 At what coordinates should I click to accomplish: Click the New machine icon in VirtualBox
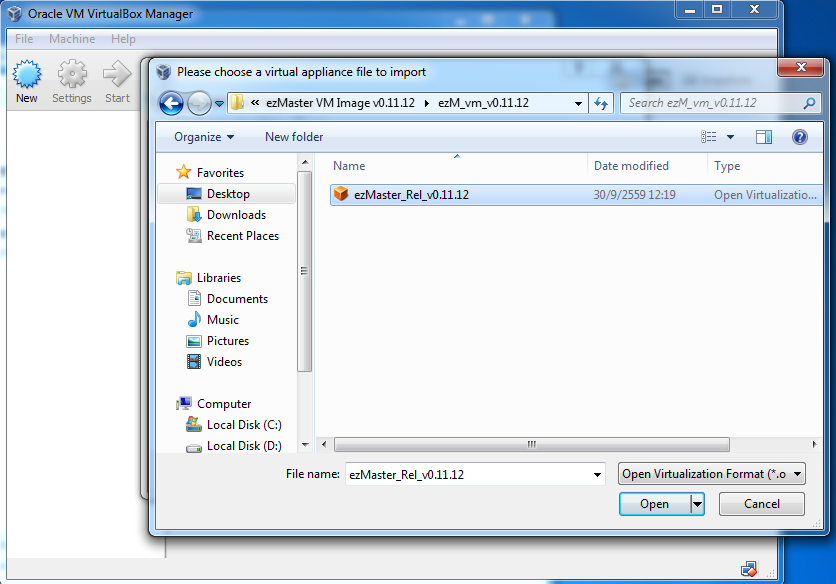pos(27,74)
